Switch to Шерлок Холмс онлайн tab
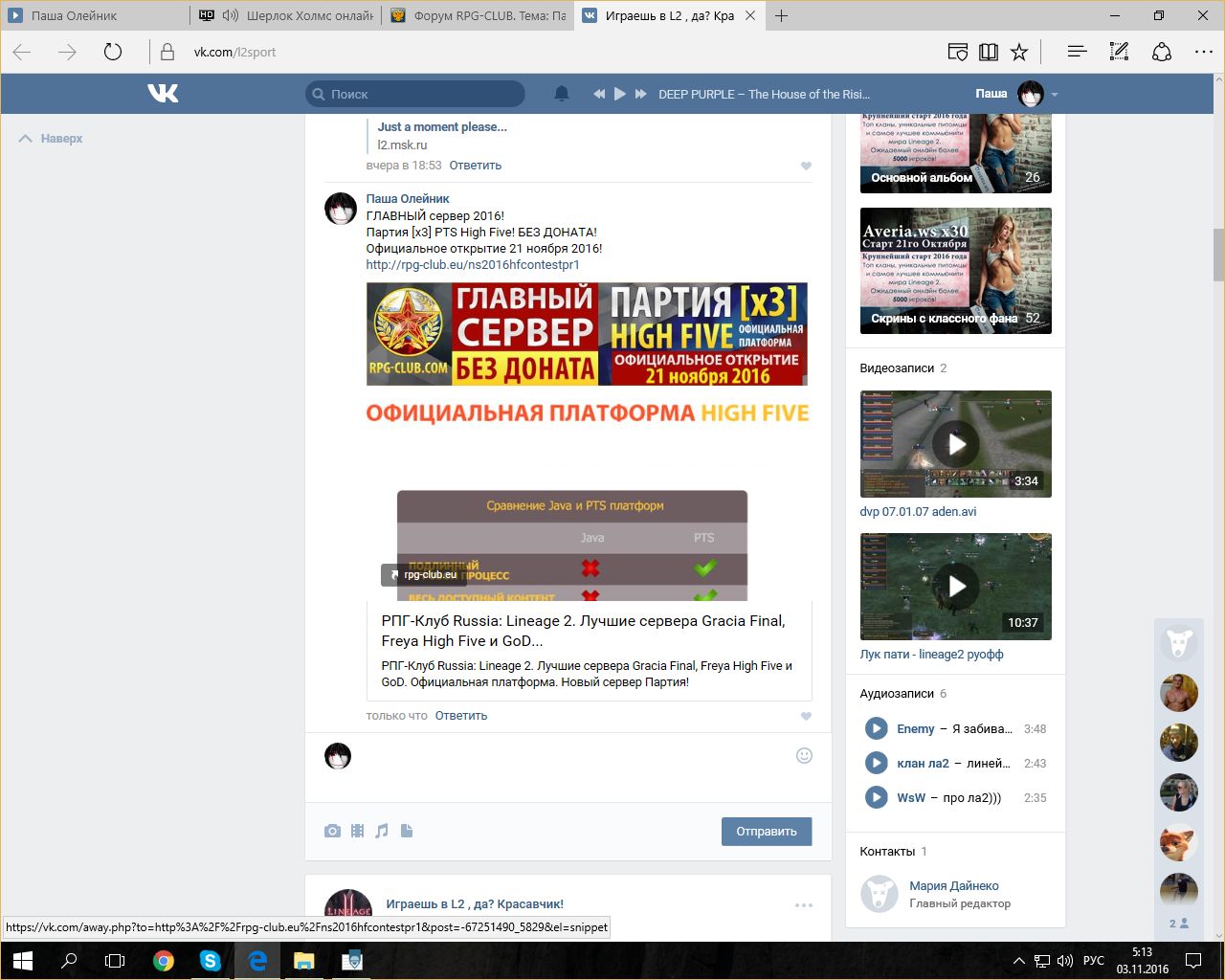The height and width of the screenshot is (980, 1225). point(286,15)
